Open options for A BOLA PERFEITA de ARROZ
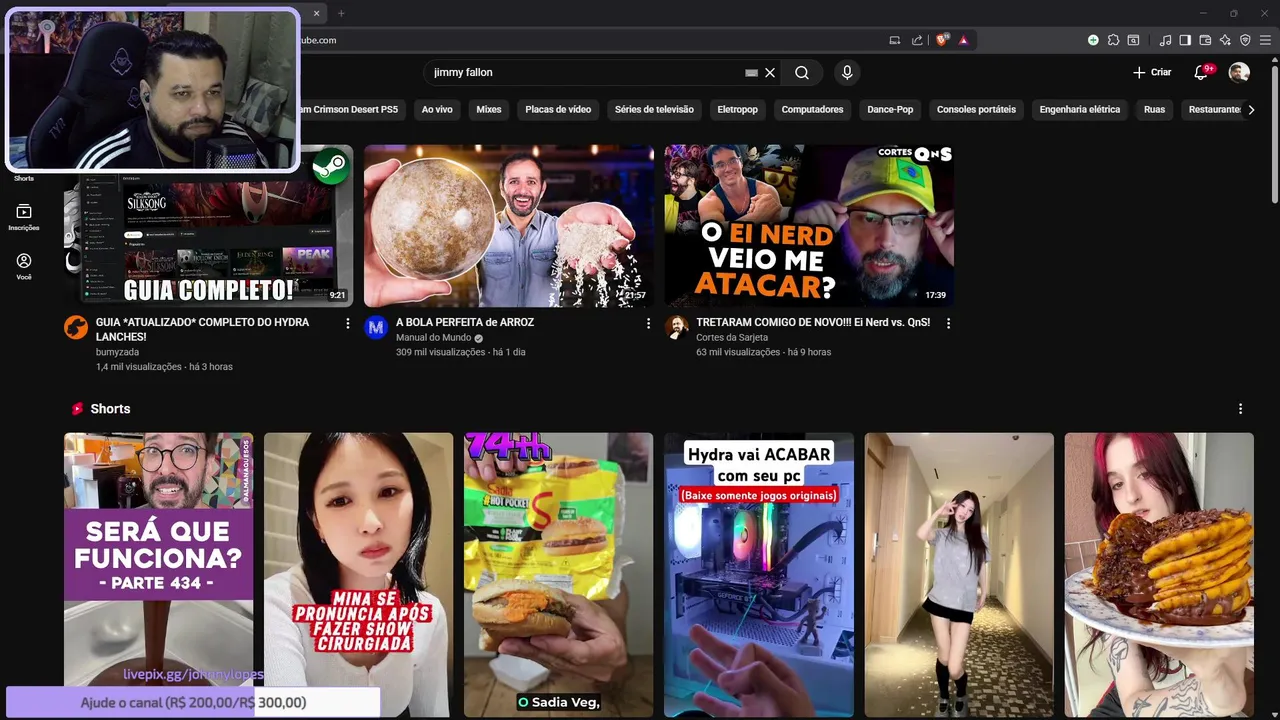The width and height of the screenshot is (1280, 720). click(x=648, y=323)
